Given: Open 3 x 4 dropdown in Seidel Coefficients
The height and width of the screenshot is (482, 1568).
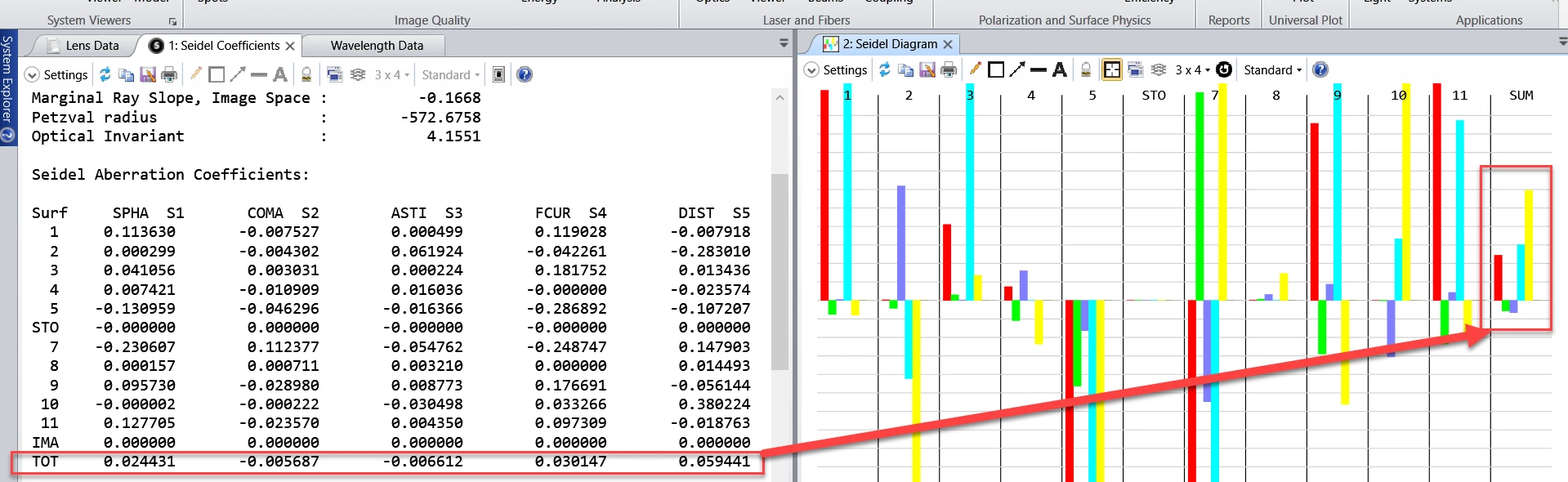Looking at the screenshot, I should (x=392, y=74).
